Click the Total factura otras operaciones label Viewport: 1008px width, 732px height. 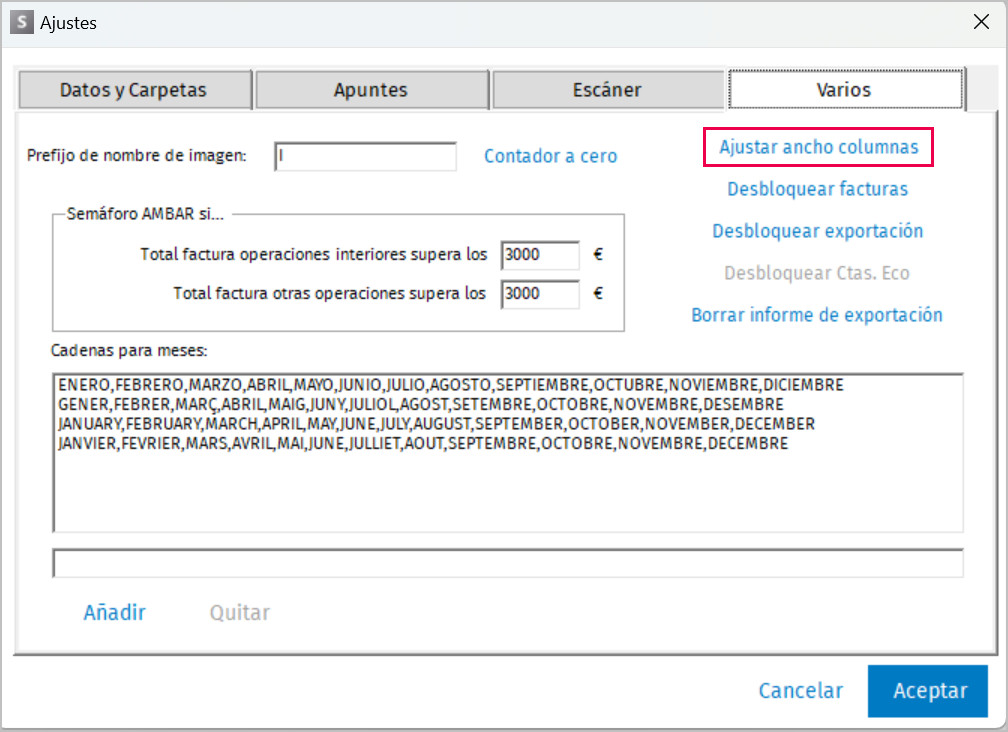(329, 294)
